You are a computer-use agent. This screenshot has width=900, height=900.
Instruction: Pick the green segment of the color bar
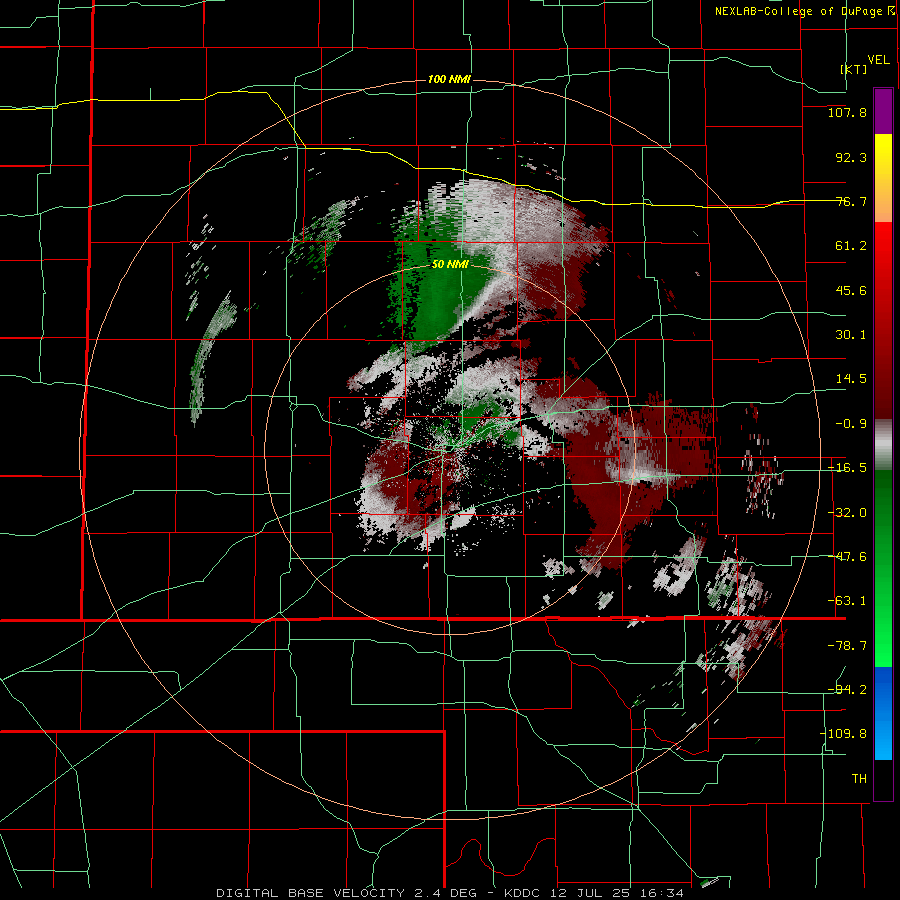point(883,568)
